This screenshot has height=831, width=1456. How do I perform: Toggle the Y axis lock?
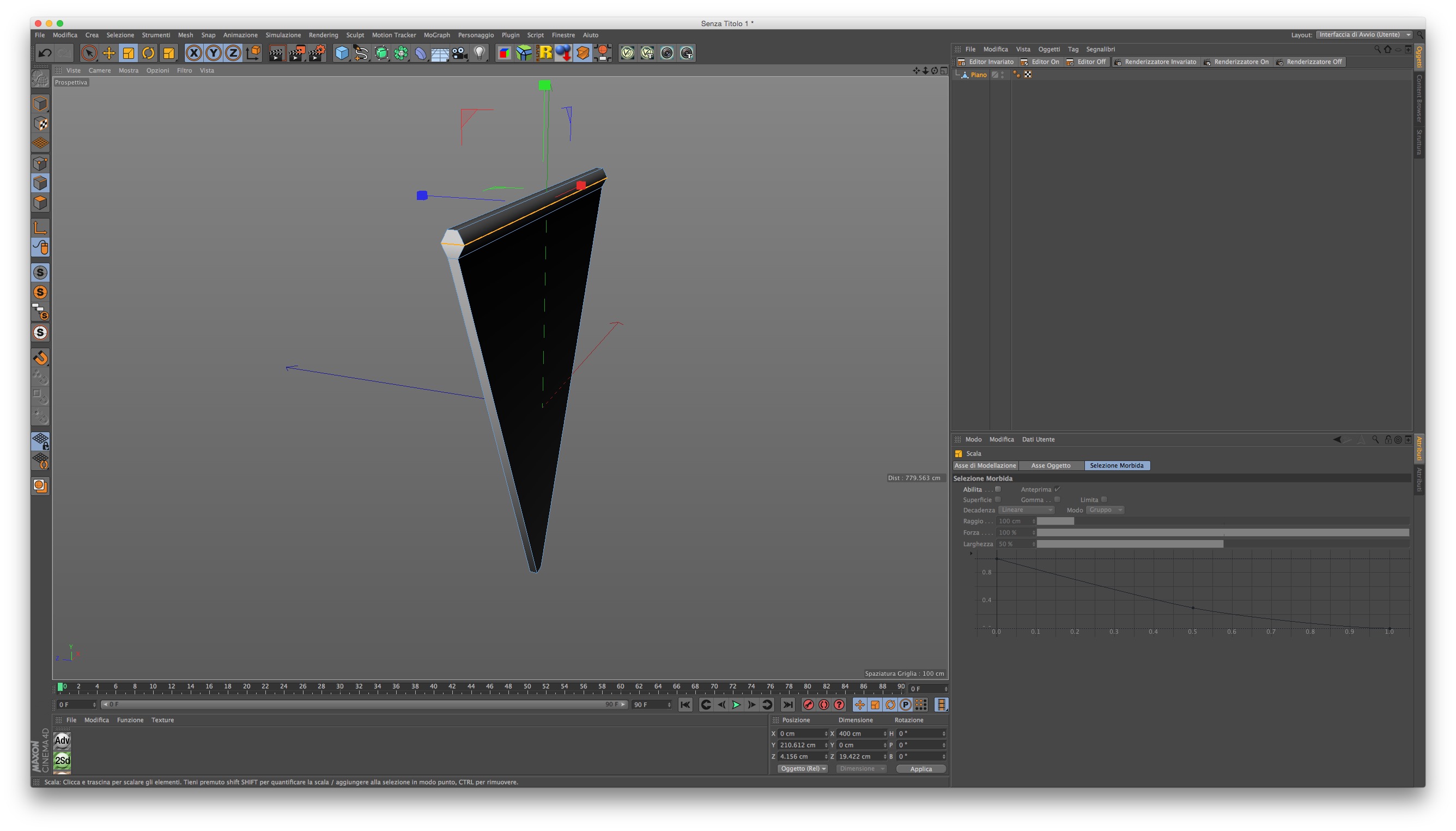coord(214,53)
